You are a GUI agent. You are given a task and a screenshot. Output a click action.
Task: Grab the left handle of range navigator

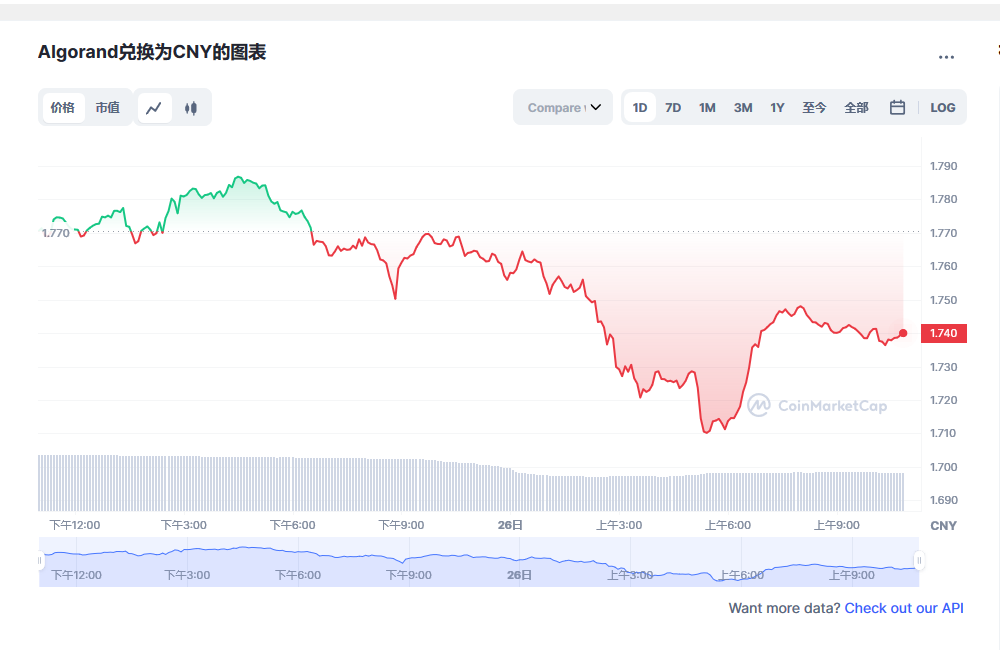[x=40, y=561]
